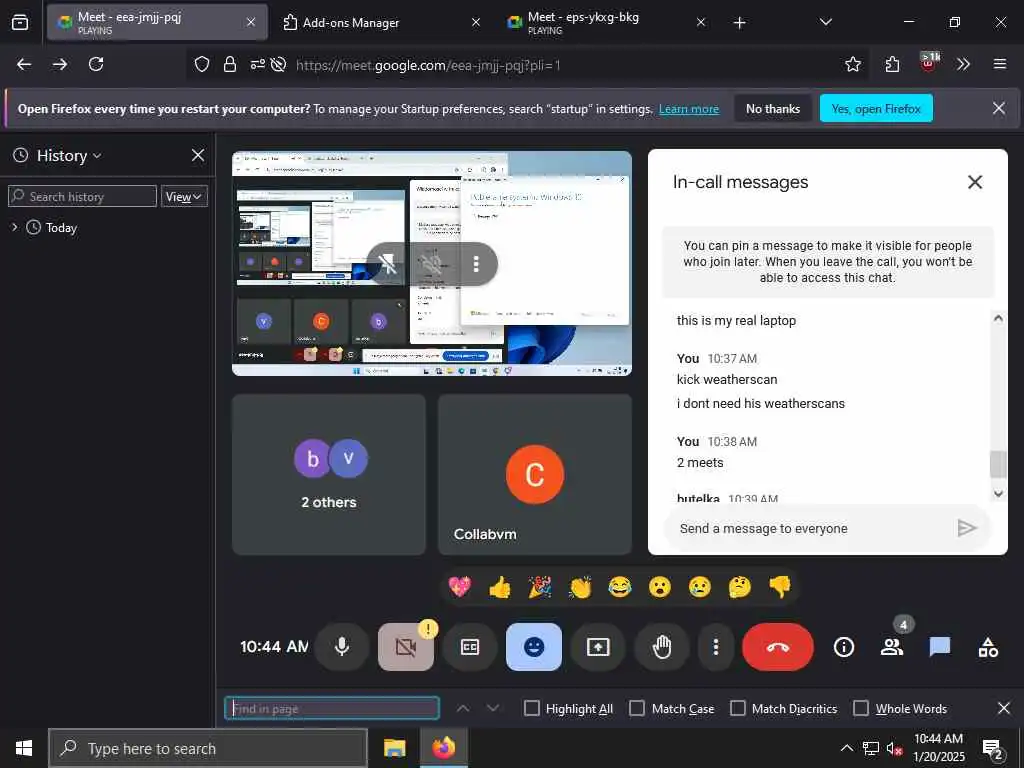Image resolution: width=1024 pixels, height=768 pixels.
Task: Send the thumbs down reaction
Action: [780, 586]
